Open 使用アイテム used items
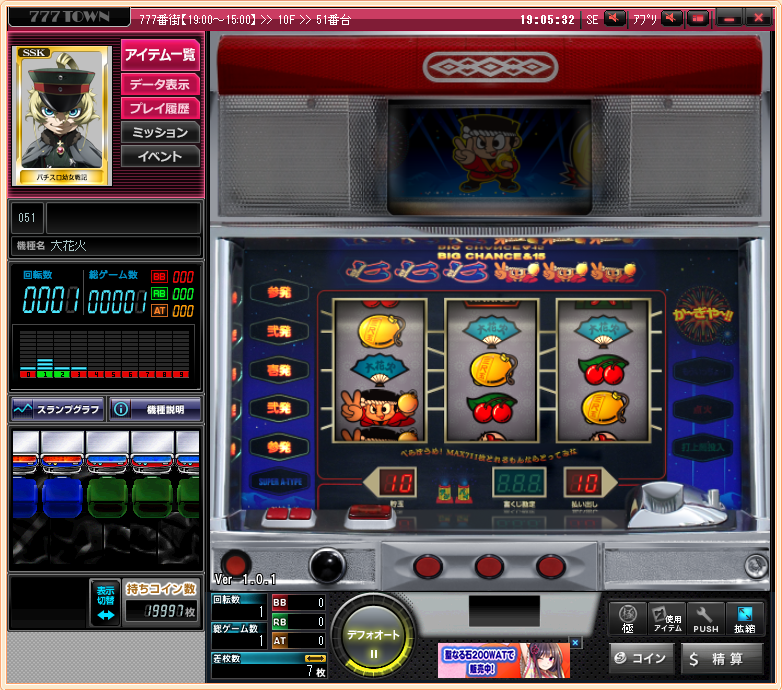Image resolution: width=782 pixels, height=690 pixels. (666, 619)
